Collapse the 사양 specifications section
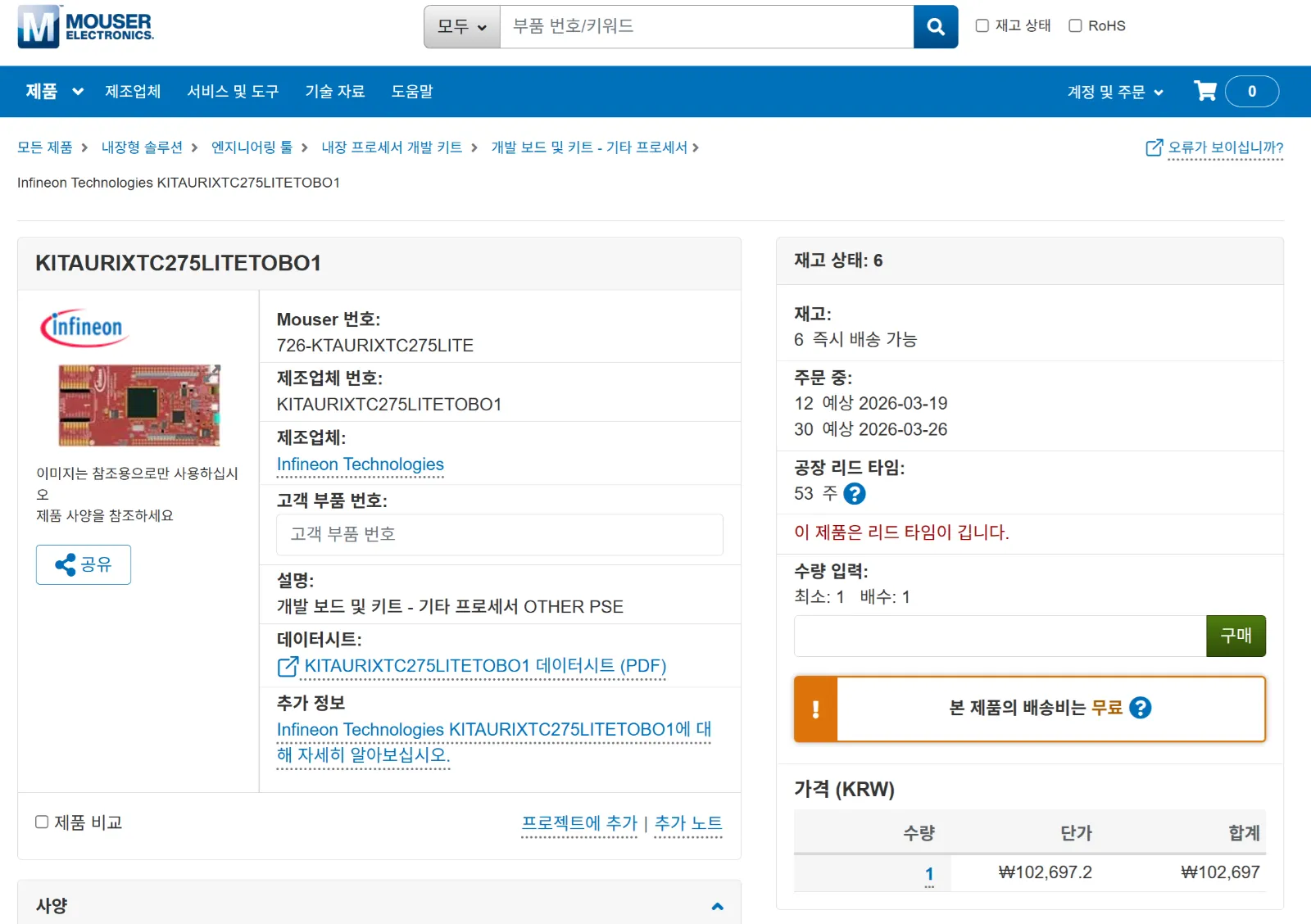The width and height of the screenshot is (1311, 924). (x=717, y=906)
